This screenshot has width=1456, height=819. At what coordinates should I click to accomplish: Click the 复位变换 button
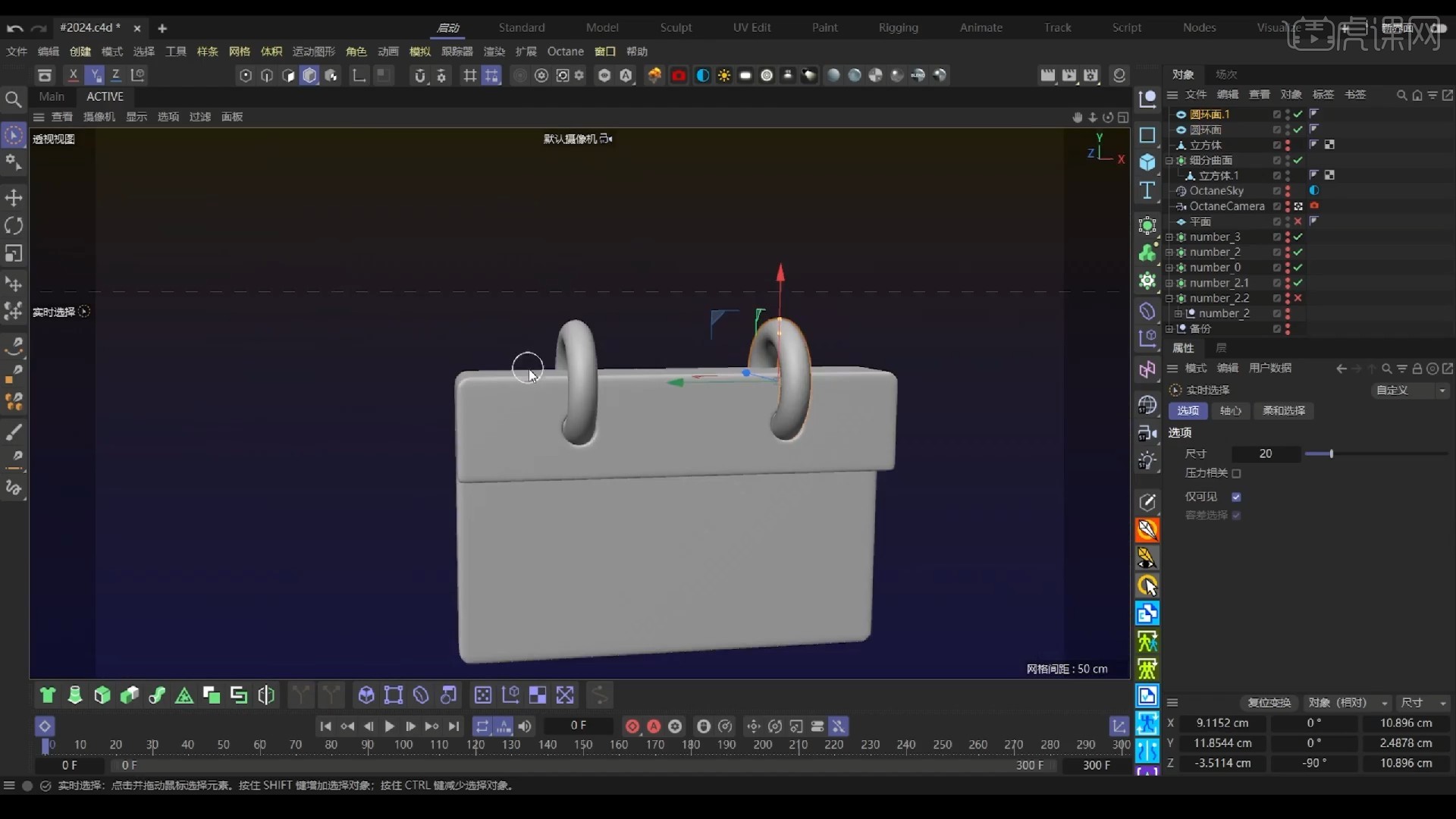click(1269, 703)
